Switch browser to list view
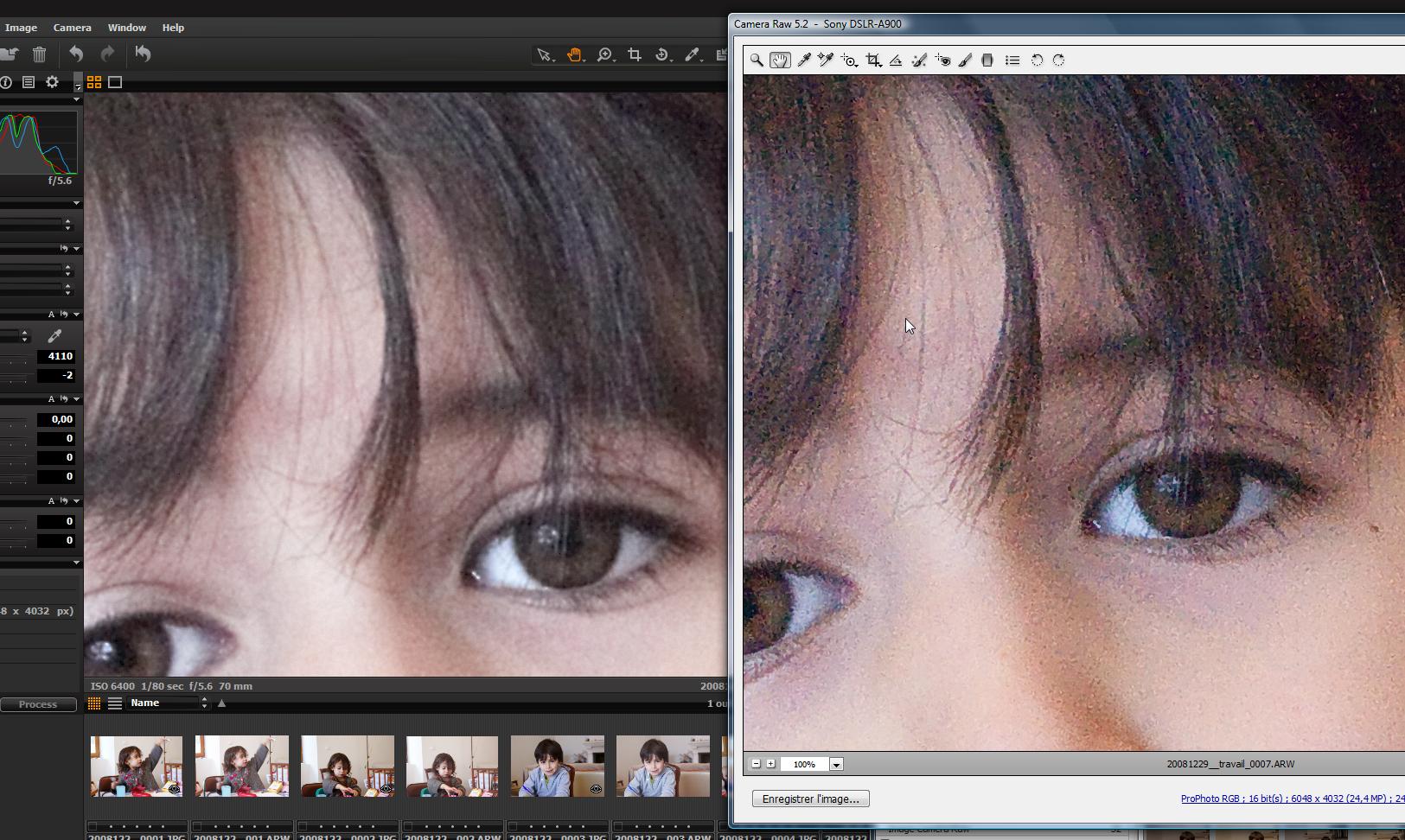1405x840 pixels. pyautogui.click(x=114, y=703)
